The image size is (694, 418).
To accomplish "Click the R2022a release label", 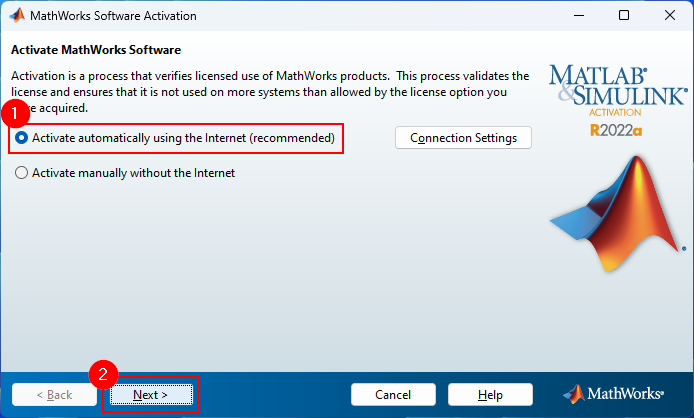I will pos(616,130).
